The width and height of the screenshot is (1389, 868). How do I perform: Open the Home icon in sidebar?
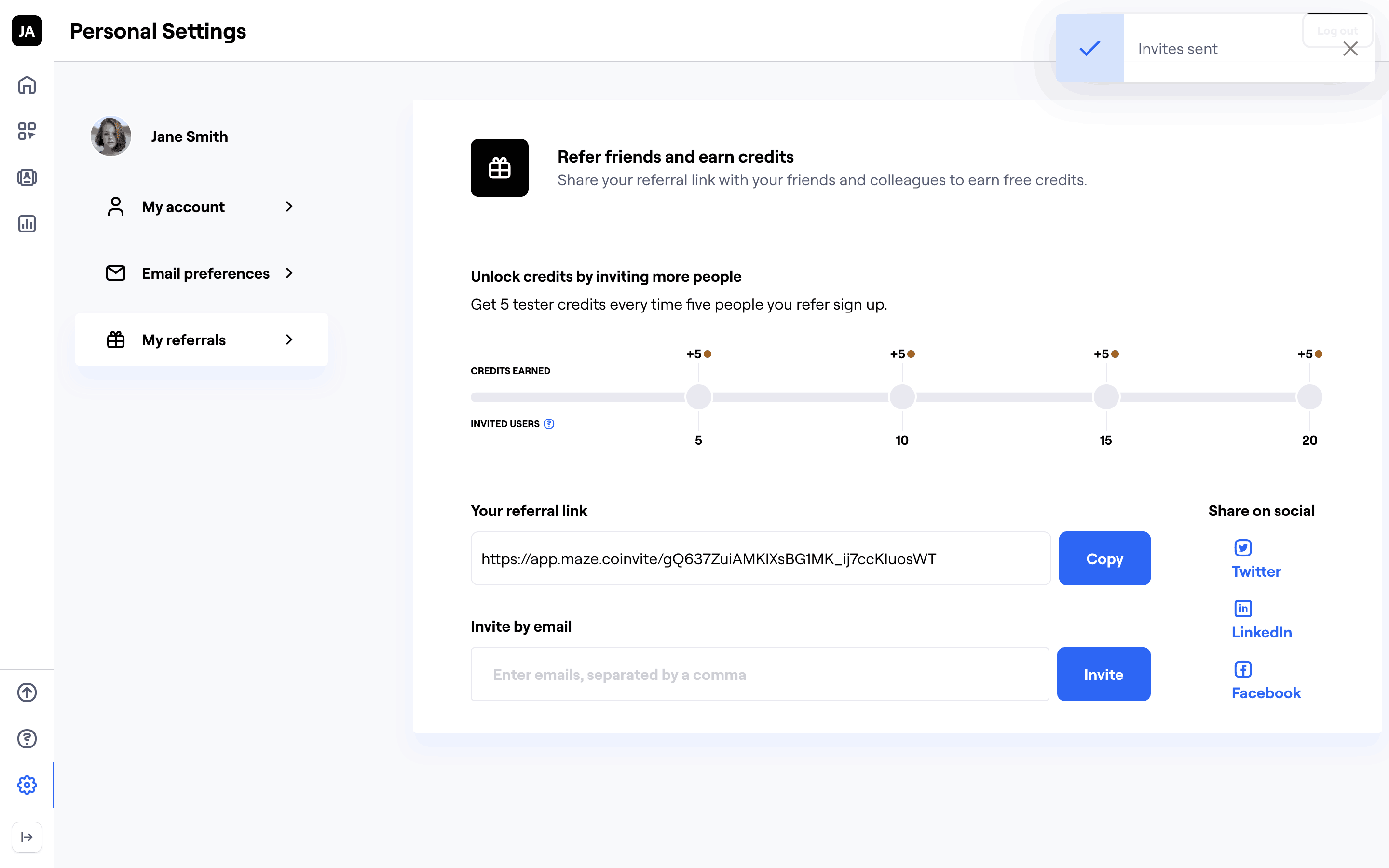click(27, 85)
